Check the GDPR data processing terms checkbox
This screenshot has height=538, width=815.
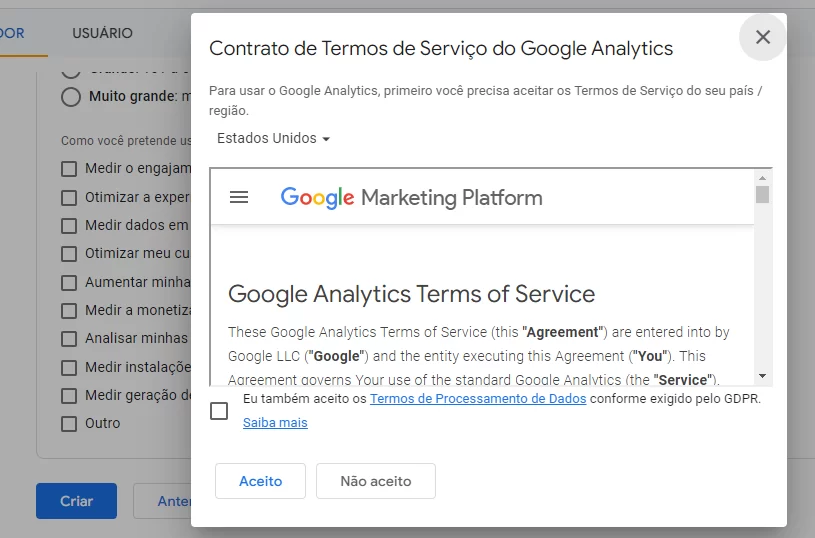[x=219, y=411]
